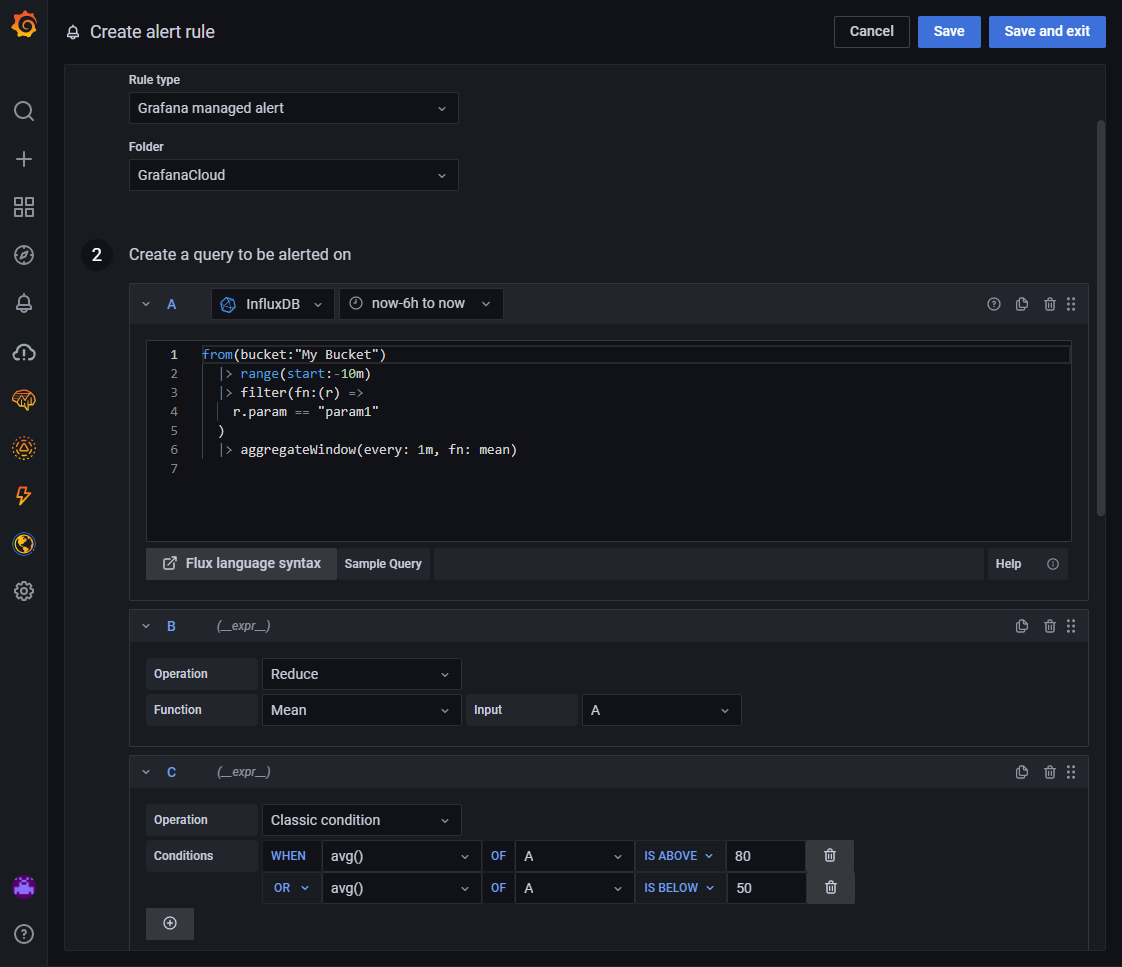Open the Reduce operation dropdown
1122x967 pixels.
click(x=361, y=674)
